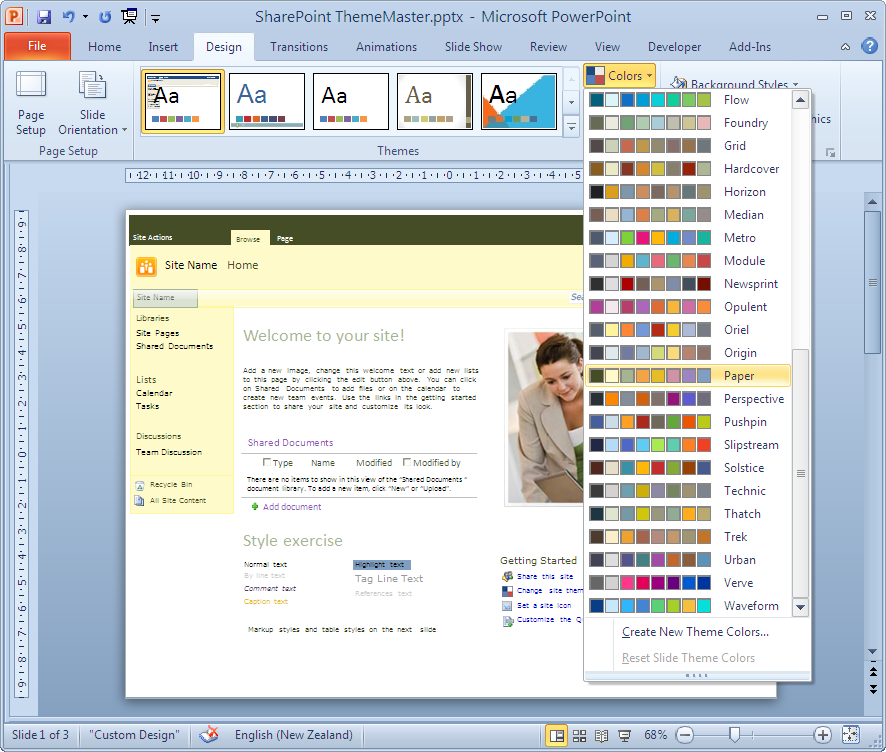886x752 pixels.
Task: Switch to the Animations ribbon tab
Action: tap(386, 47)
